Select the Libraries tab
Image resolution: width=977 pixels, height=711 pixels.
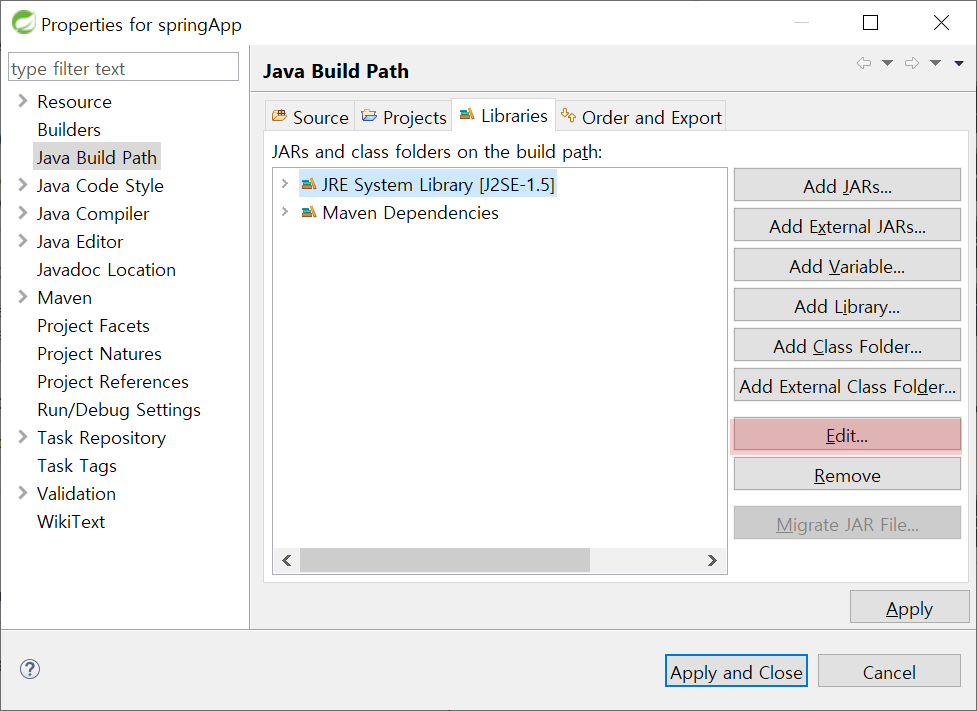[503, 115]
